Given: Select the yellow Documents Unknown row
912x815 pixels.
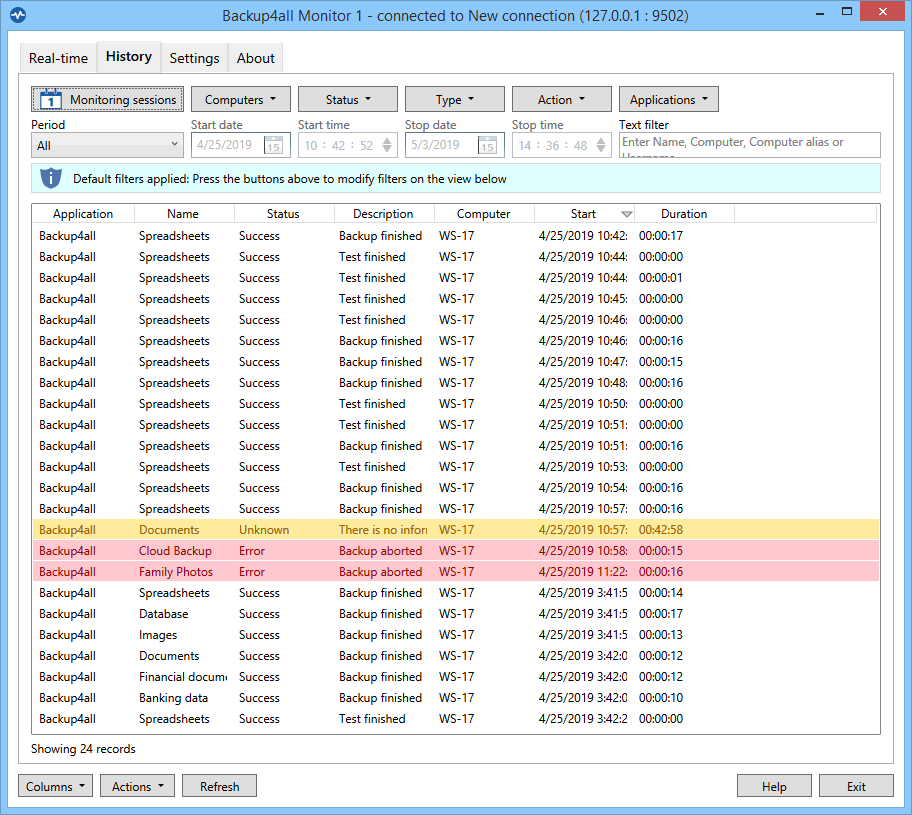Looking at the screenshot, I should click(x=456, y=529).
